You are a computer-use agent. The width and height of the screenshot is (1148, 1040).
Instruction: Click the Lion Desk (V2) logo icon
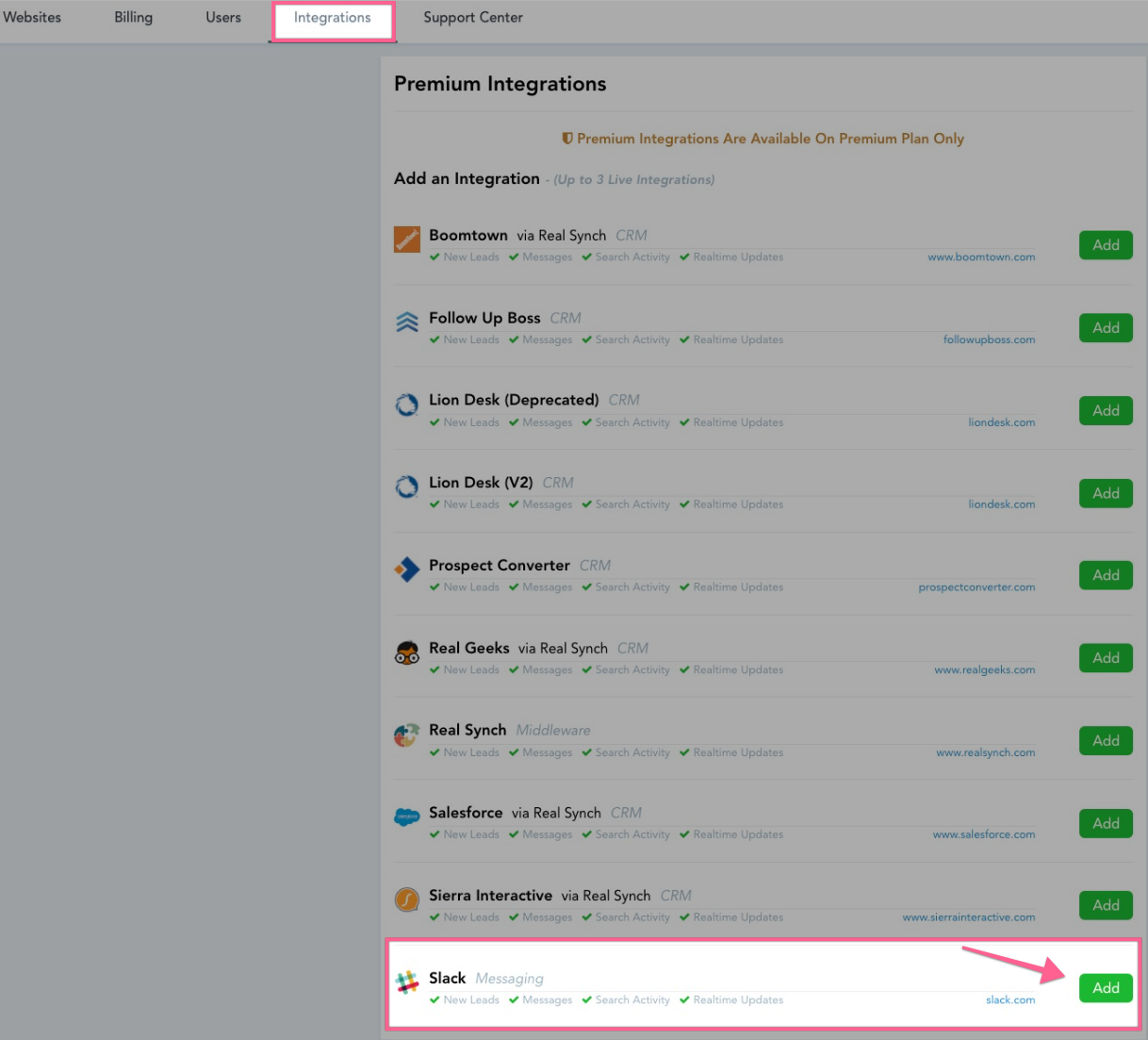[x=407, y=487]
